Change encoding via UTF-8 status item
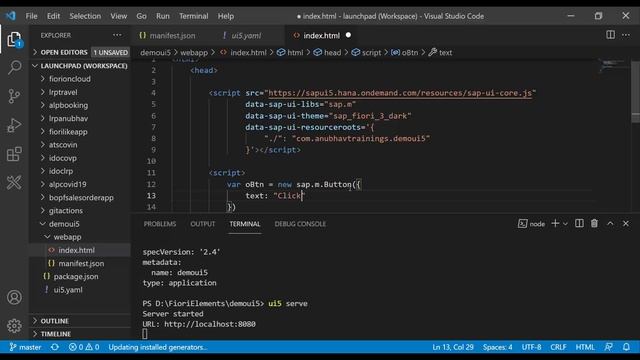640x360 pixels. [x=531, y=347]
